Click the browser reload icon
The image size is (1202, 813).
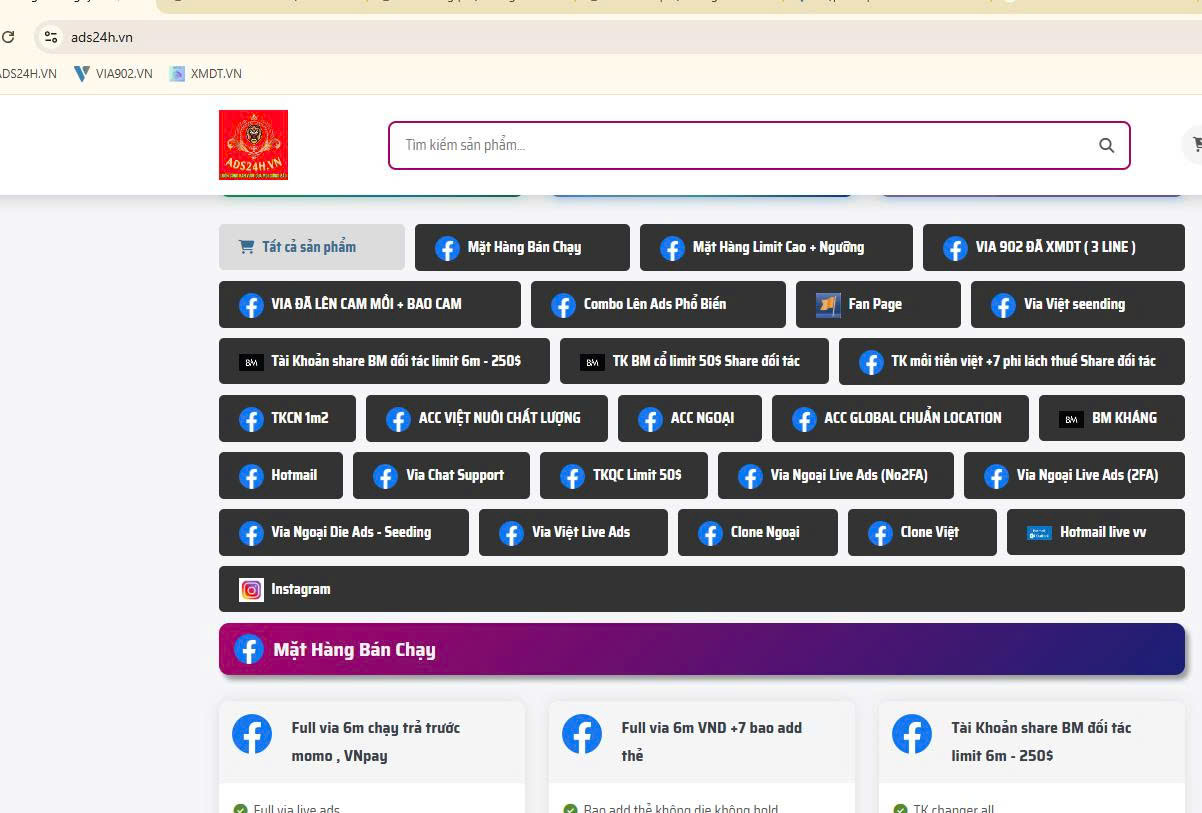(x=7, y=37)
